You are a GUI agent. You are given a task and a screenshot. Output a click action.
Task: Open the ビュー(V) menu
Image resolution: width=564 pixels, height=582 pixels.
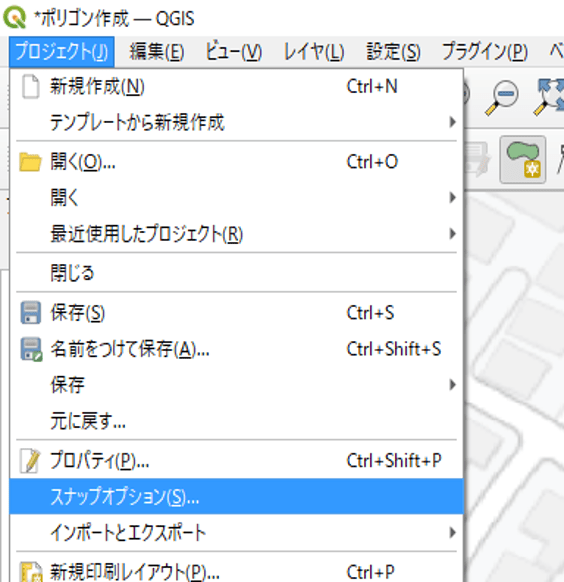point(234,51)
